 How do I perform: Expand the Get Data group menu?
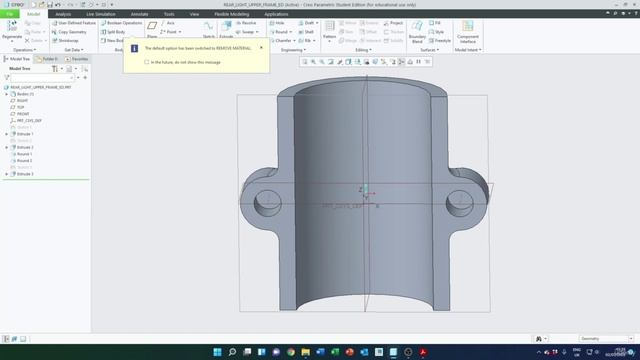74,50
